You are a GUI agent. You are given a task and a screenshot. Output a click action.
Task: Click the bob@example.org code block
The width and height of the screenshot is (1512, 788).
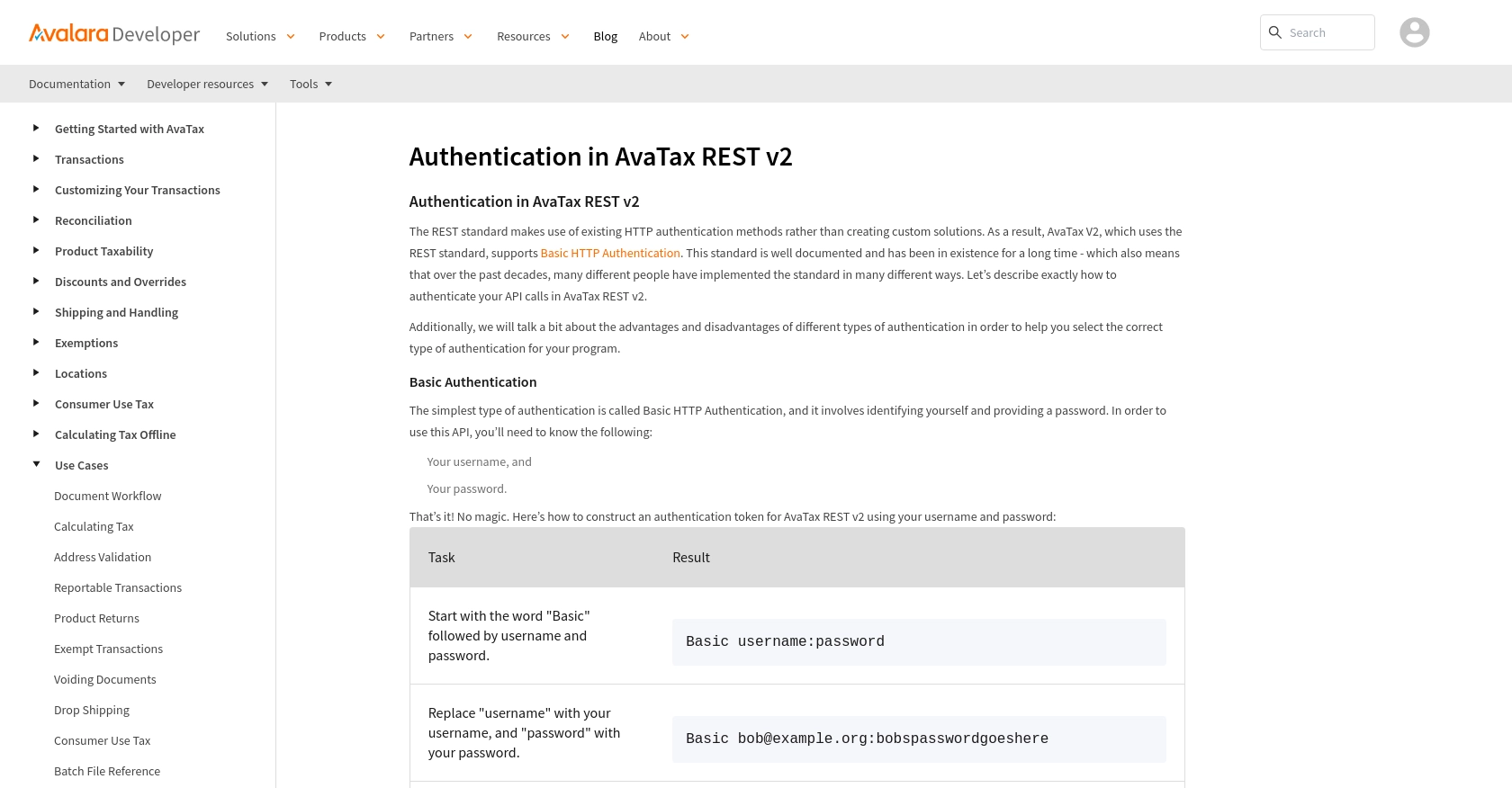point(919,739)
